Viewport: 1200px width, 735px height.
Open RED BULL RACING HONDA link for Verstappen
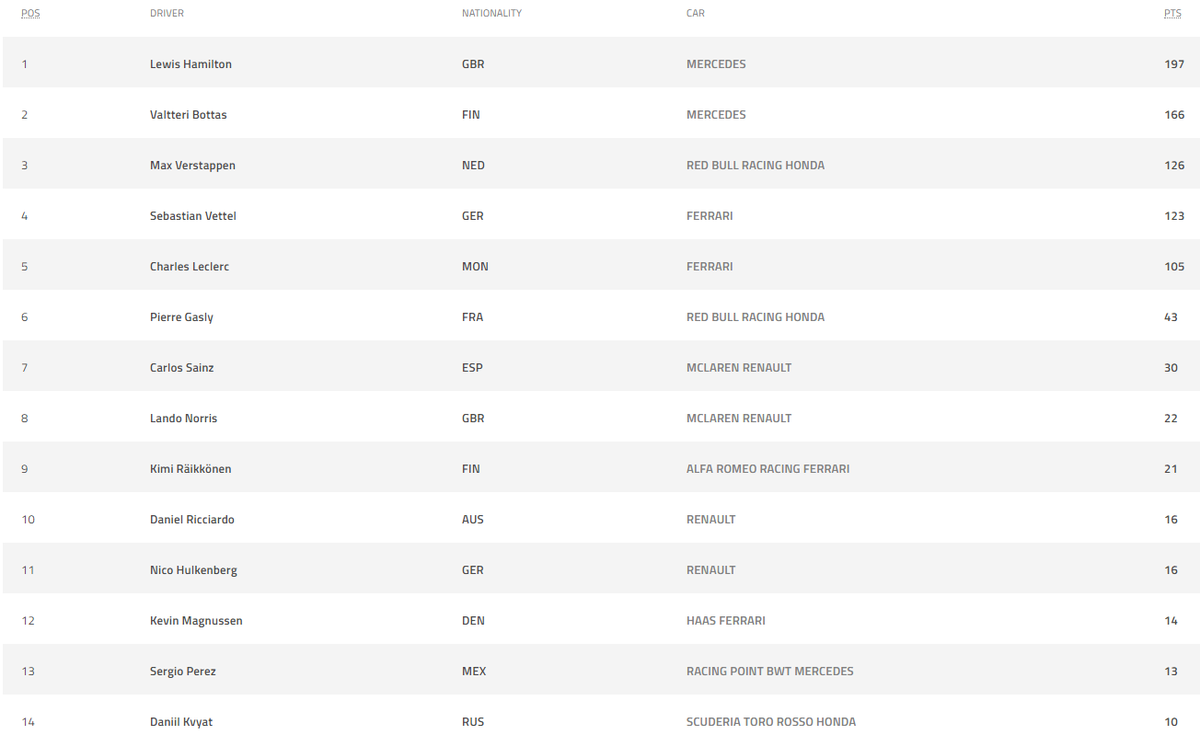point(755,166)
